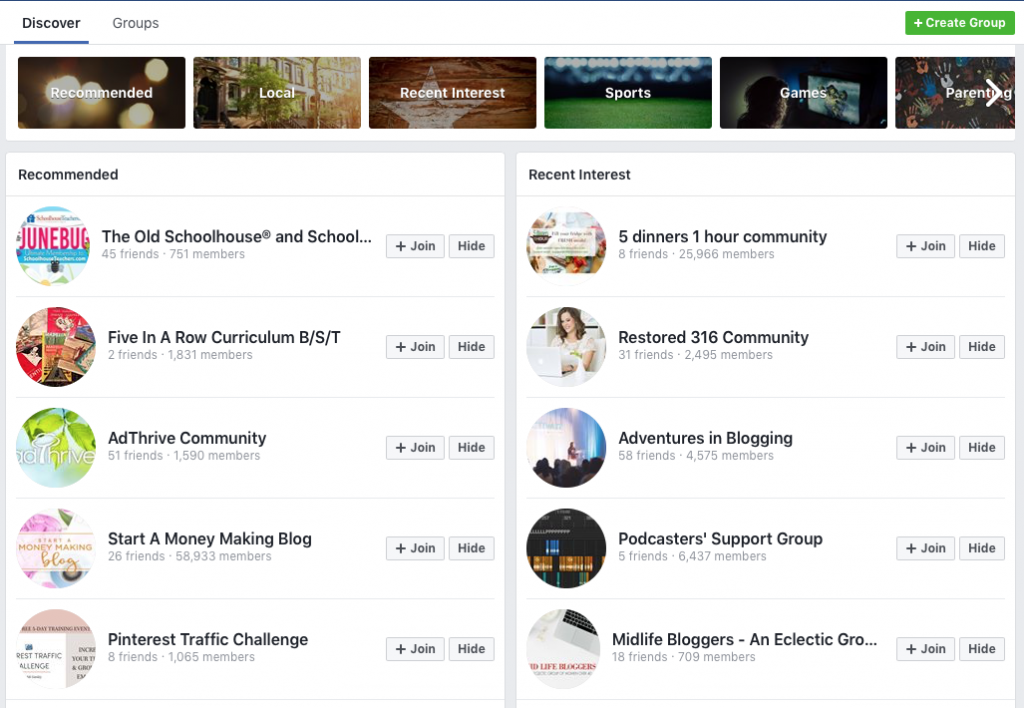Open 5 dinners 1 hour community avatar
Screen dimensions: 1024x708
566,246
